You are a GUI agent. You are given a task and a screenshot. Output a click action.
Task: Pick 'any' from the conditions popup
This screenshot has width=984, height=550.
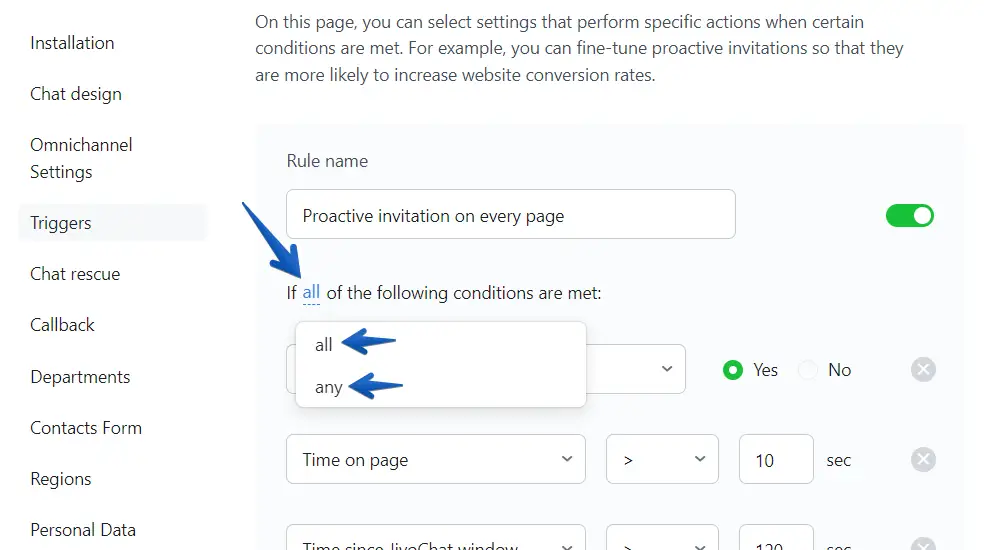(x=329, y=387)
